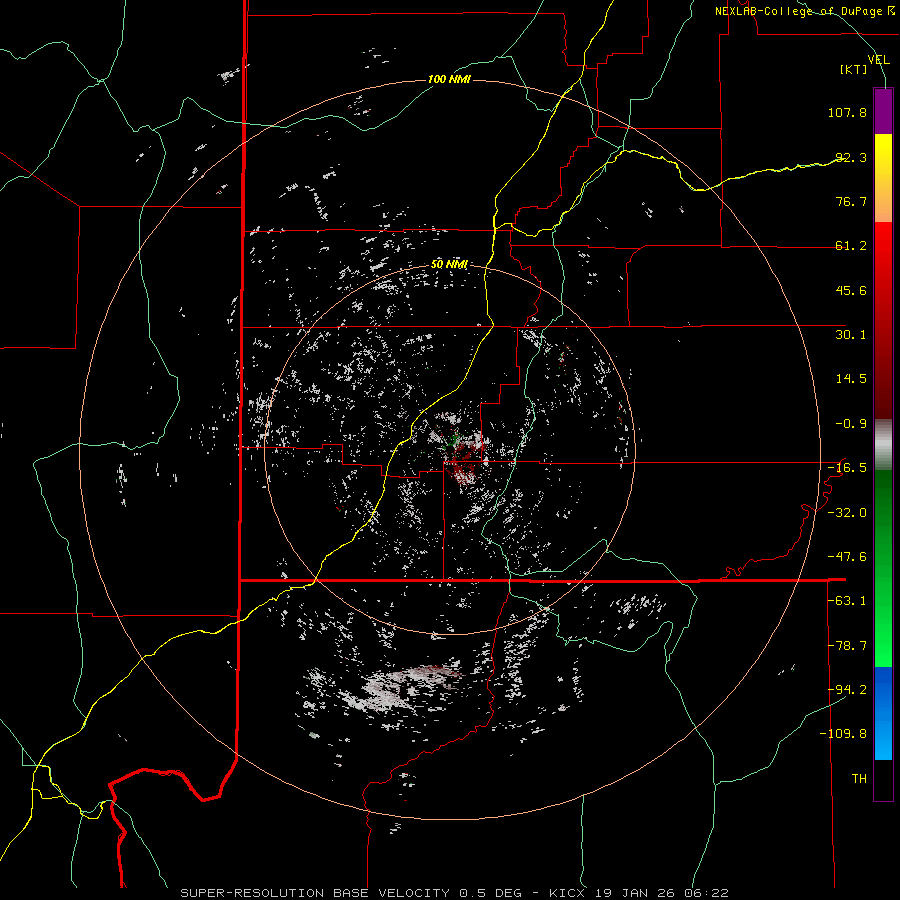This screenshot has height=900, width=900.
Task: Select the -63.1 legend value
Action: (x=847, y=601)
